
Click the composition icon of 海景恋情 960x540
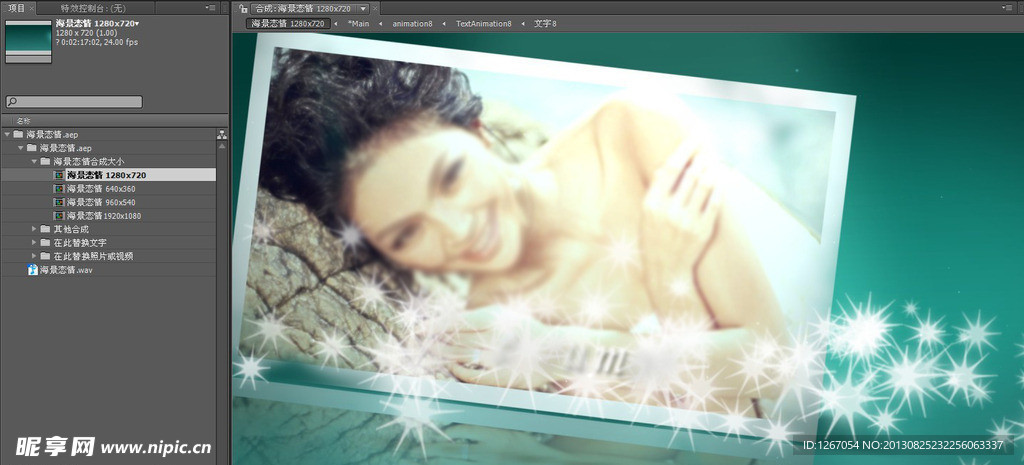59,202
